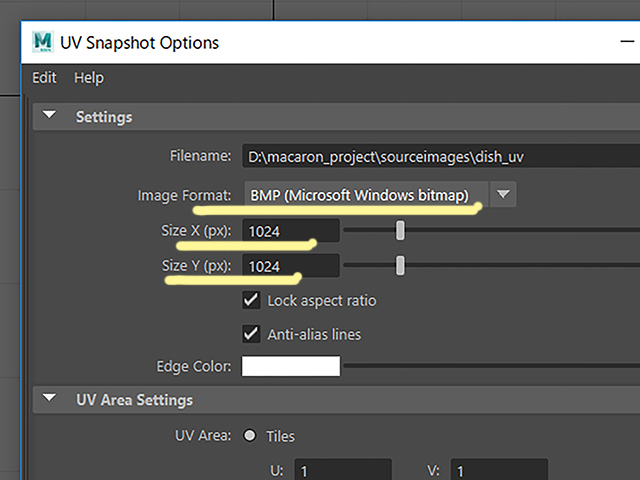This screenshot has width=640, height=480.
Task: Open the Edit menu
Action: [x=44, y=78]
